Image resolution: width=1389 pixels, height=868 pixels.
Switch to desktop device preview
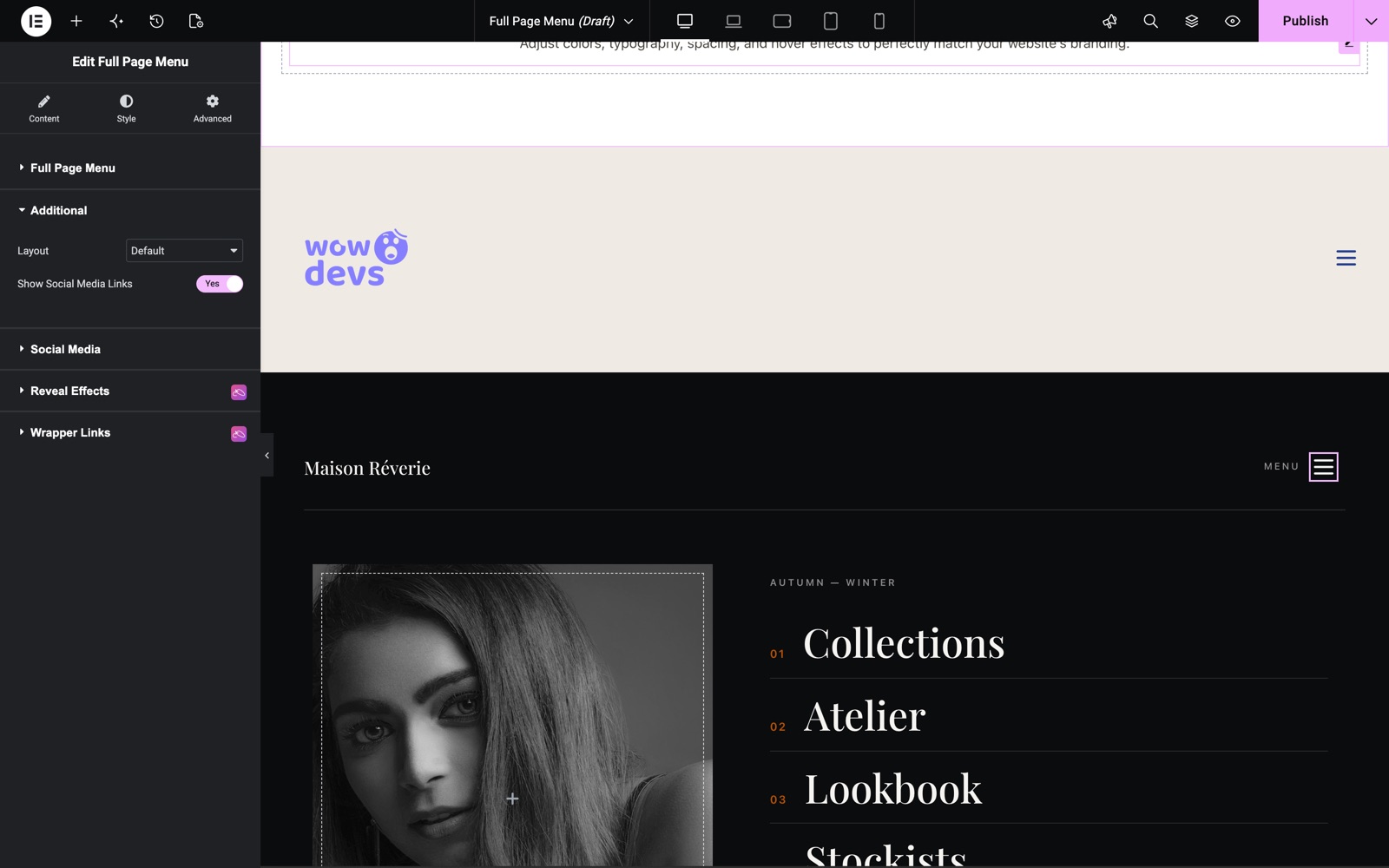[685, 21]
